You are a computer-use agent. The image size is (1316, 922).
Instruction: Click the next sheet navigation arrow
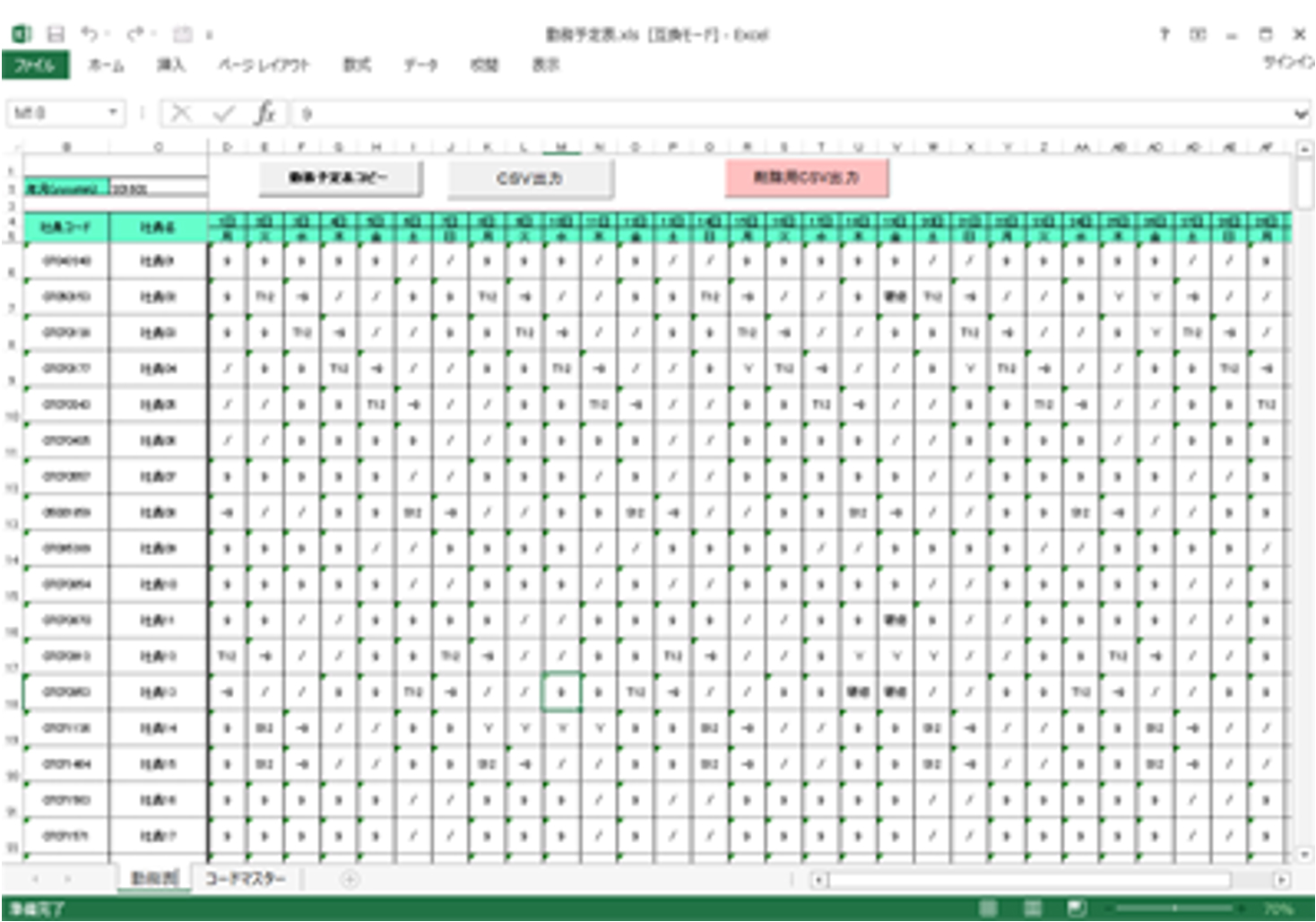(x=68, y=880)
